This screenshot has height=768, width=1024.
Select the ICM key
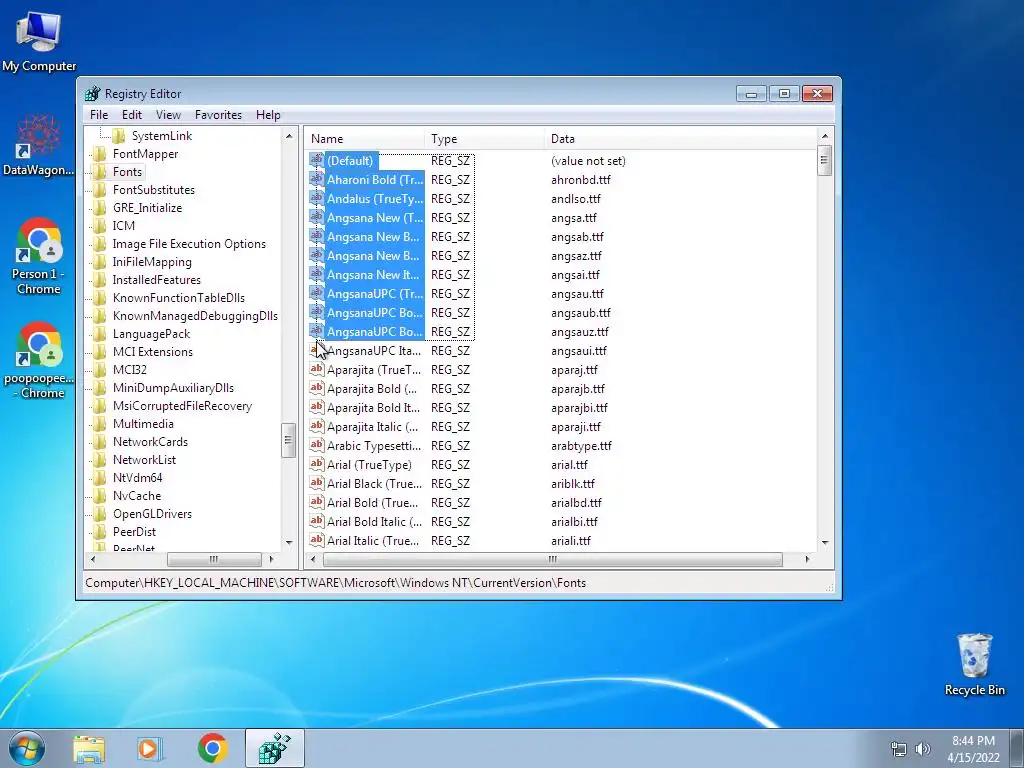(x=123, y=226)
